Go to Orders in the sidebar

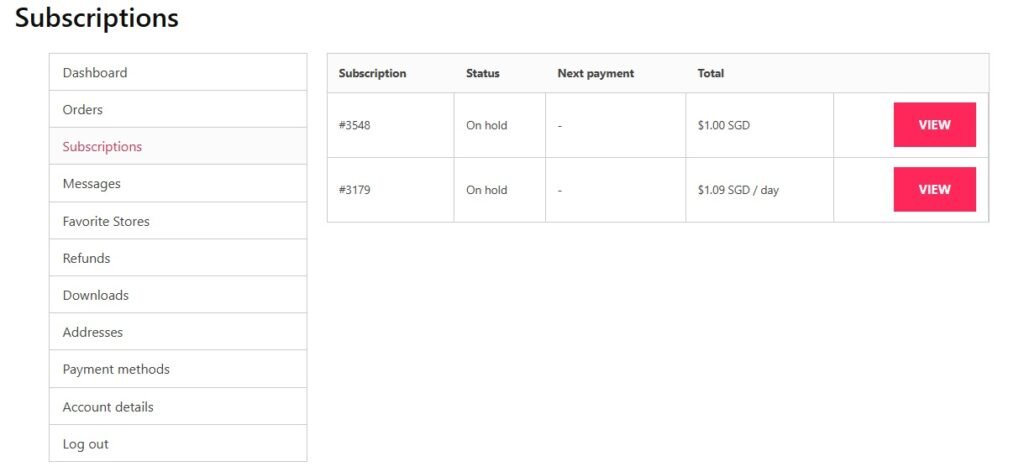[178, 109]
